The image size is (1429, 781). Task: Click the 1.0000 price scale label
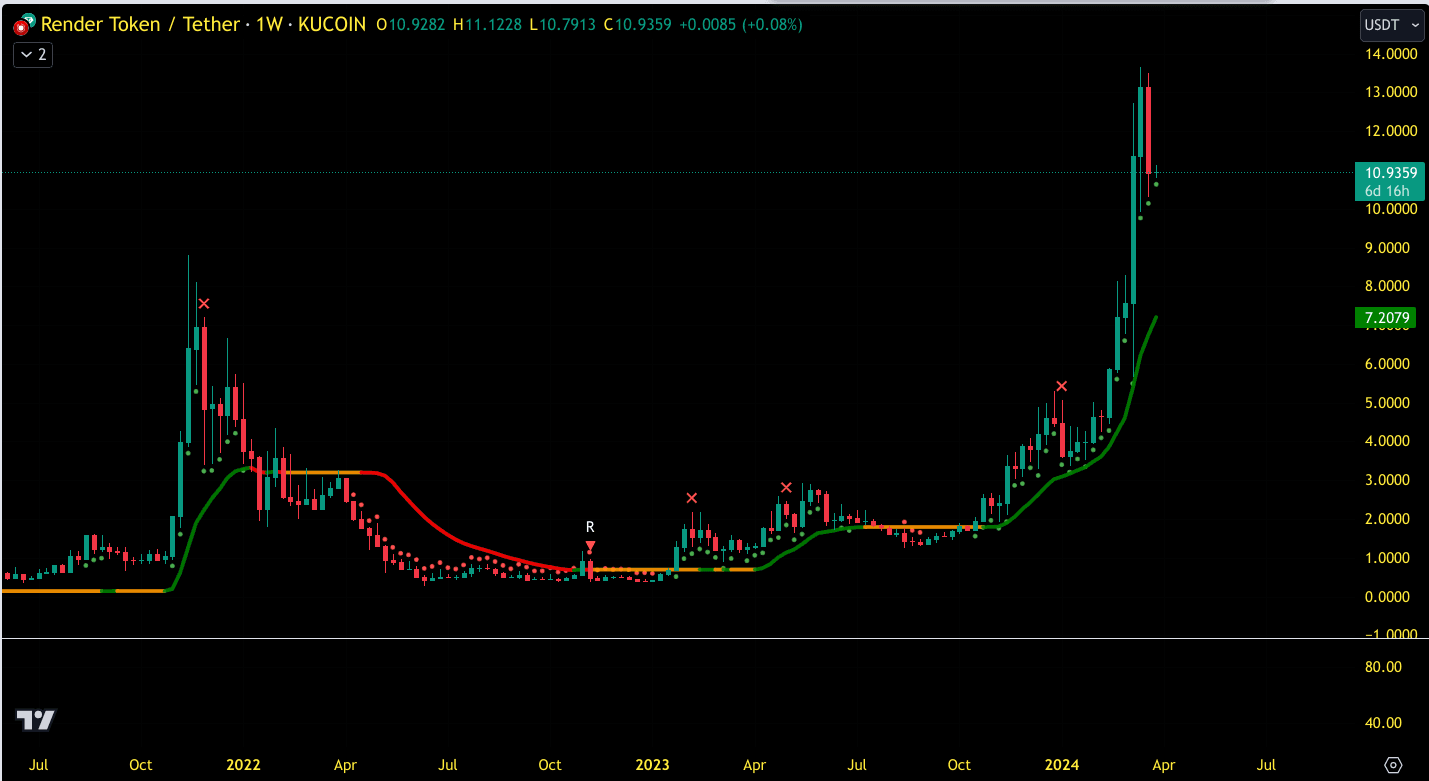[x=1389, y=558]
